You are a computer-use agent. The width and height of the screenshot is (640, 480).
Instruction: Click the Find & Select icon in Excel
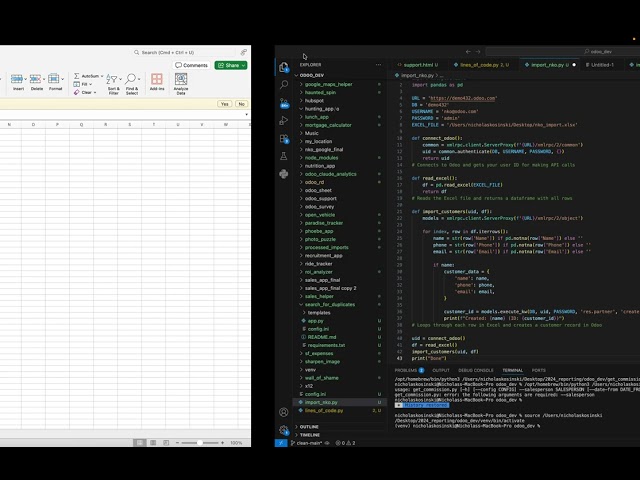tap(131, 79)
